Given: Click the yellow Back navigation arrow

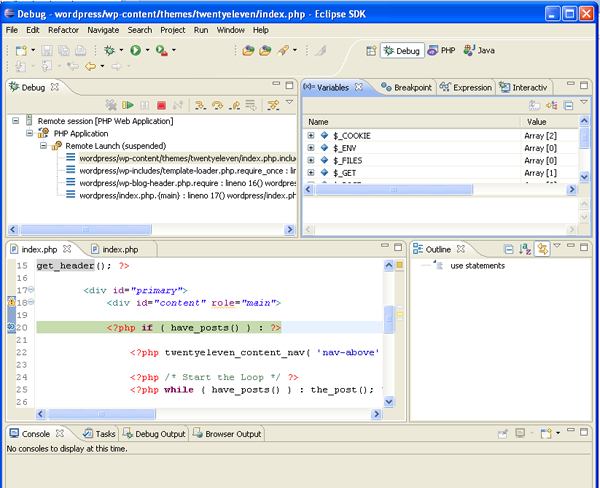Looking at the screenshot, I should click(x=90, y=66).
